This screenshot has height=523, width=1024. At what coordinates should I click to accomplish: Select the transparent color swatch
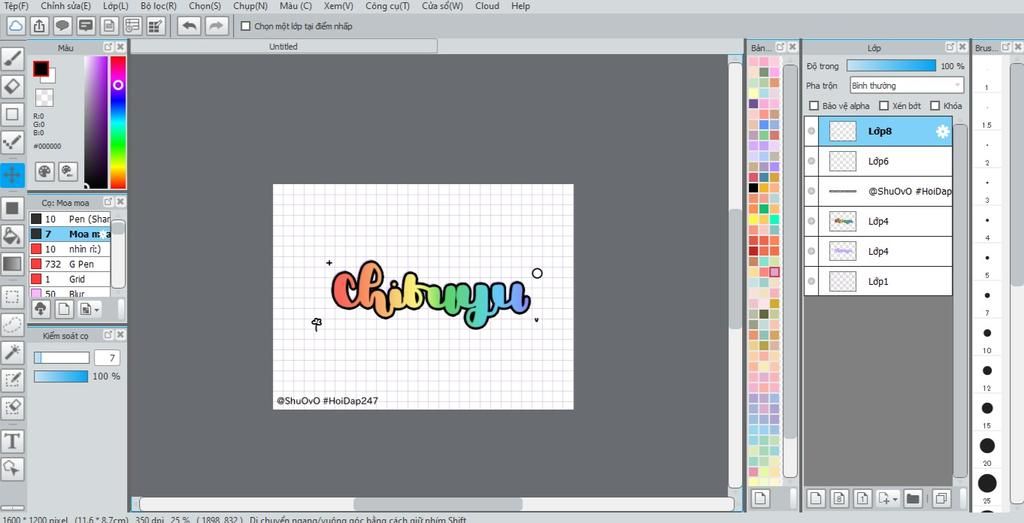pos(44,98)
